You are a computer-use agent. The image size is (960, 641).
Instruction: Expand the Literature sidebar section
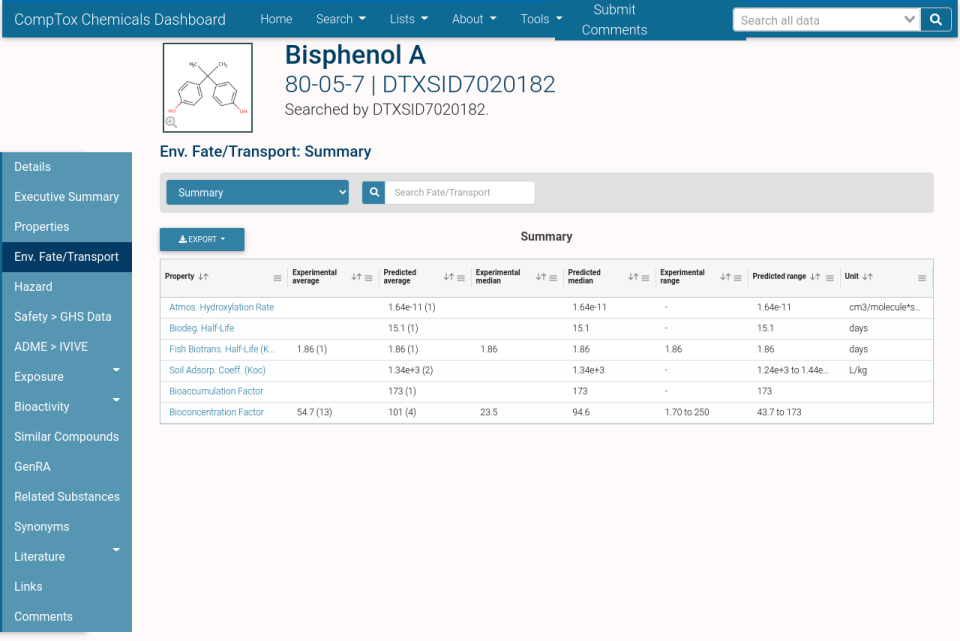click(116, 550)
